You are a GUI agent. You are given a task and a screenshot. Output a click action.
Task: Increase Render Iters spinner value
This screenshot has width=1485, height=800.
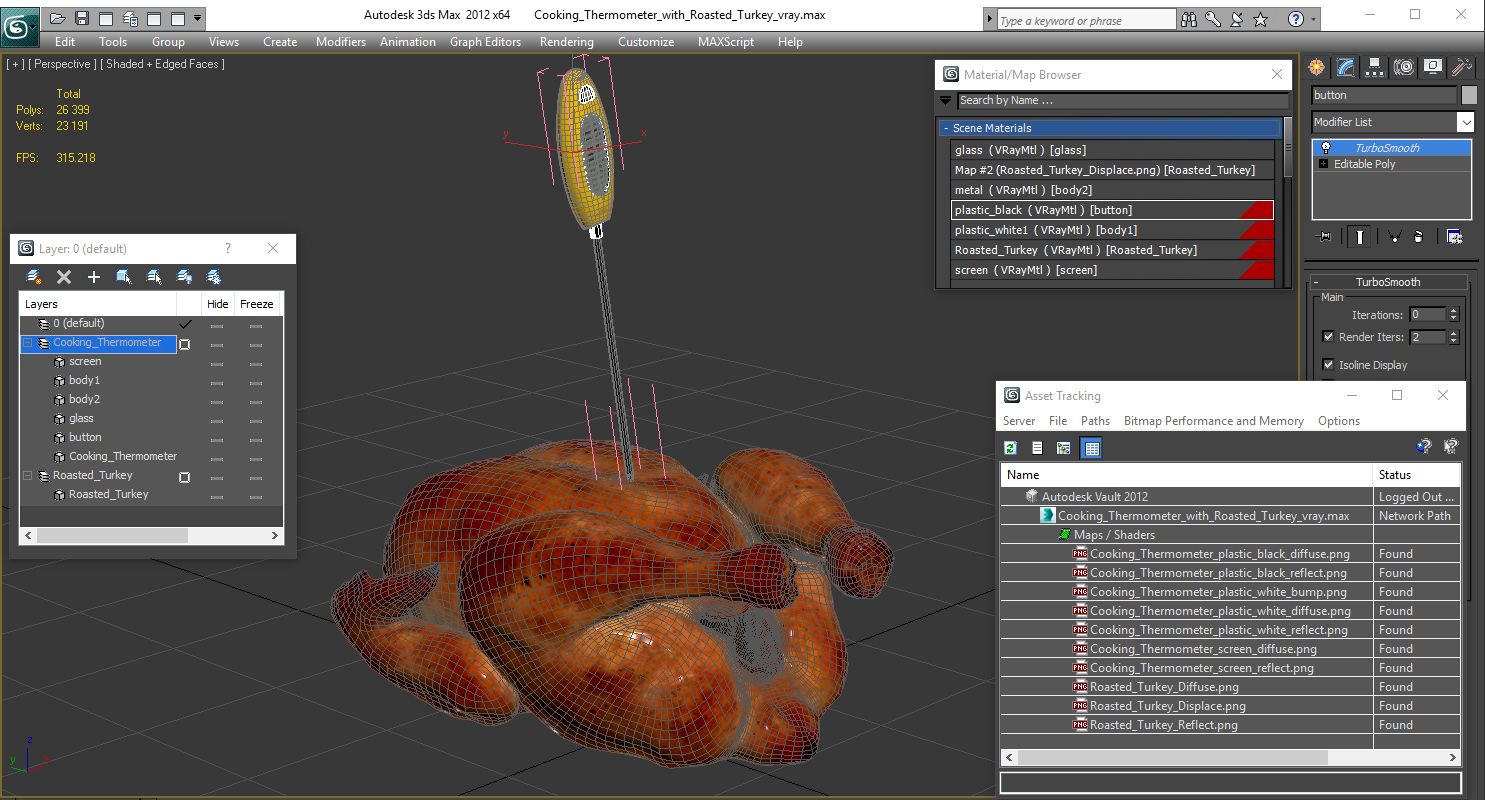pyautogui.click(x=1453, y=334)
